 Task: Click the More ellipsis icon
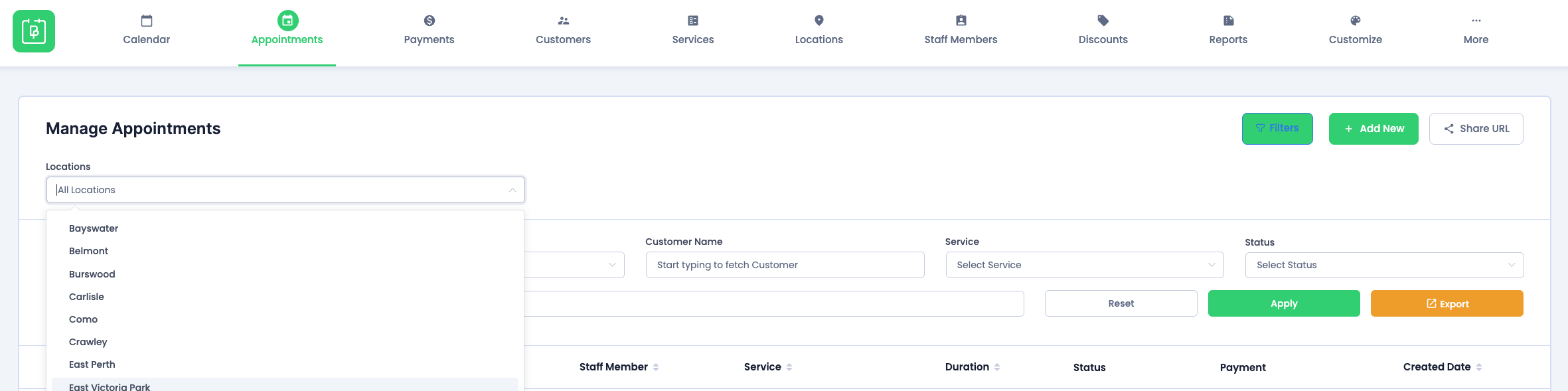[1476, 21]
